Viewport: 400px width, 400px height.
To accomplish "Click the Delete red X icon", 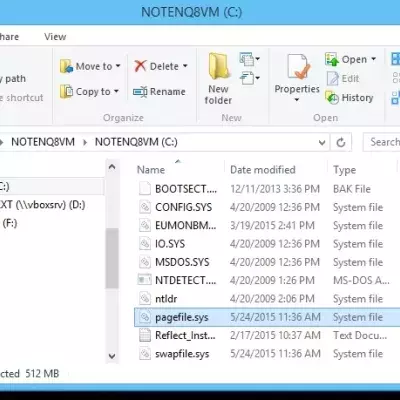I will point(140,66).
